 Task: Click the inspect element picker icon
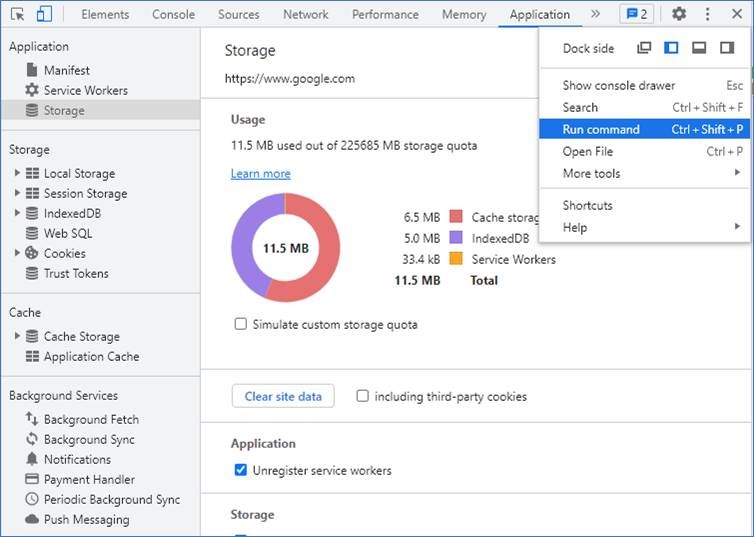[17, 14]
